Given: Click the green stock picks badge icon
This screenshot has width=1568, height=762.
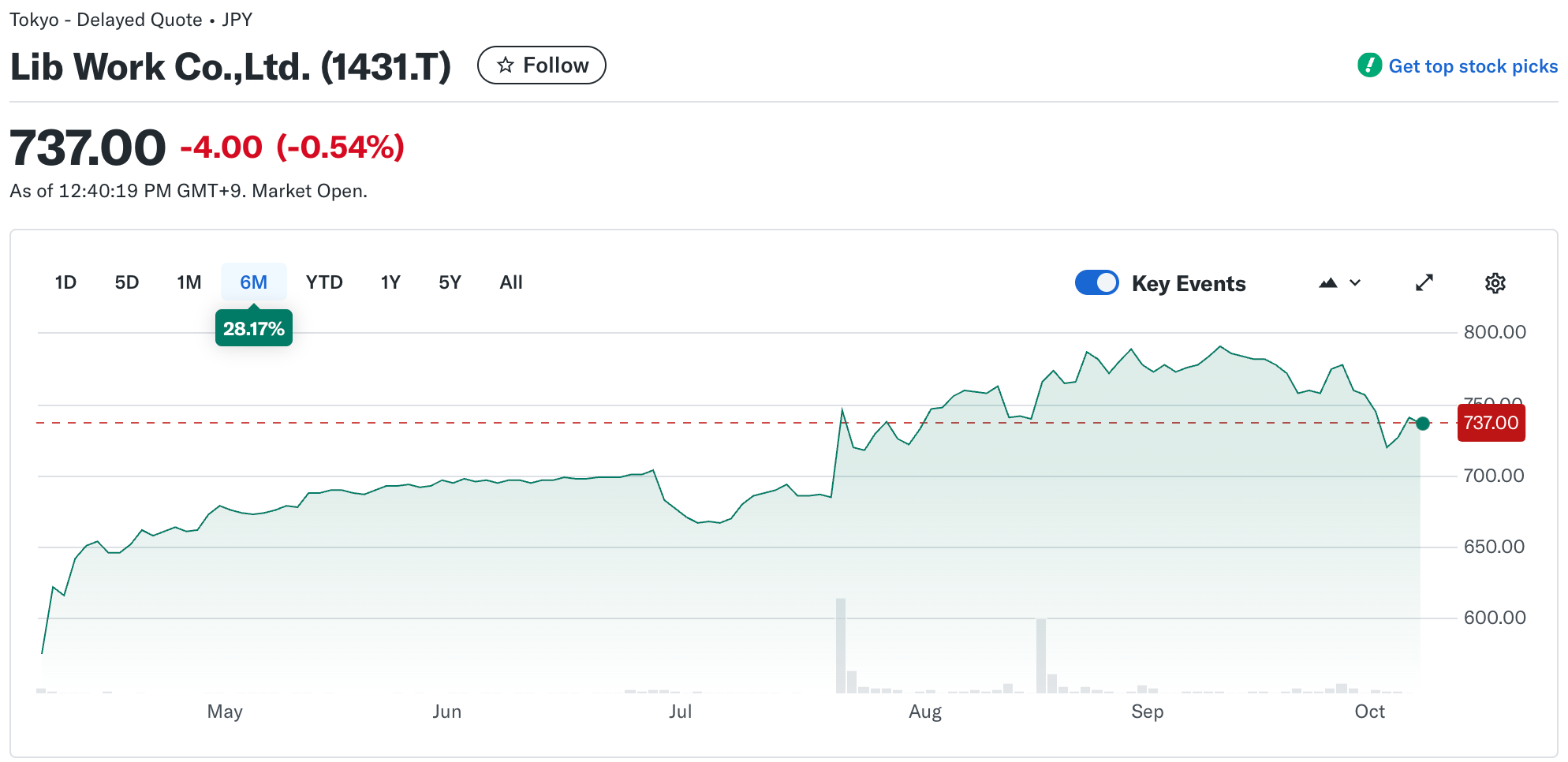Looking at the screenshot, I should coord(1369,65).
